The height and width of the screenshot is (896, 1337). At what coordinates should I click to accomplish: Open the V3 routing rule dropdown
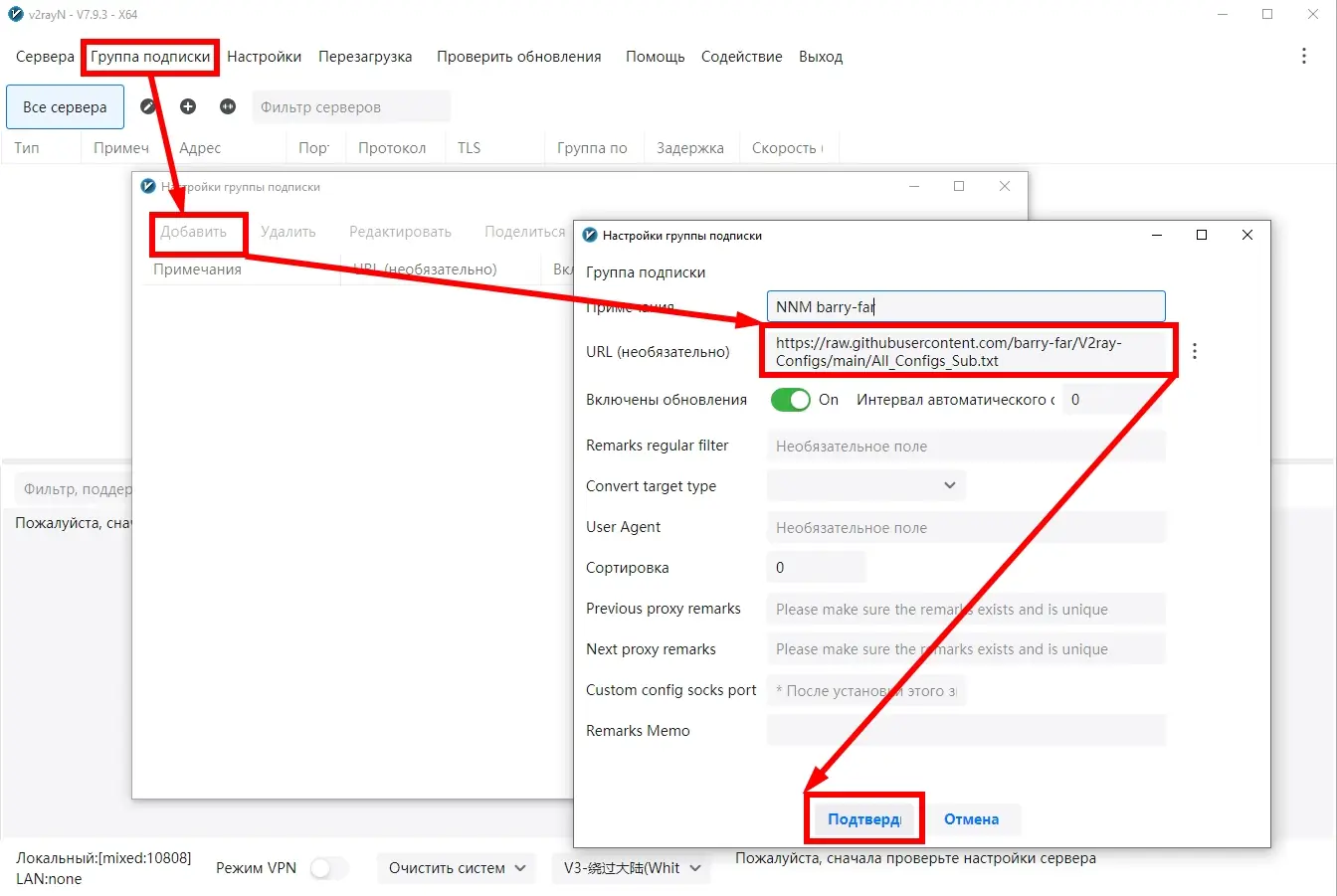631,868
